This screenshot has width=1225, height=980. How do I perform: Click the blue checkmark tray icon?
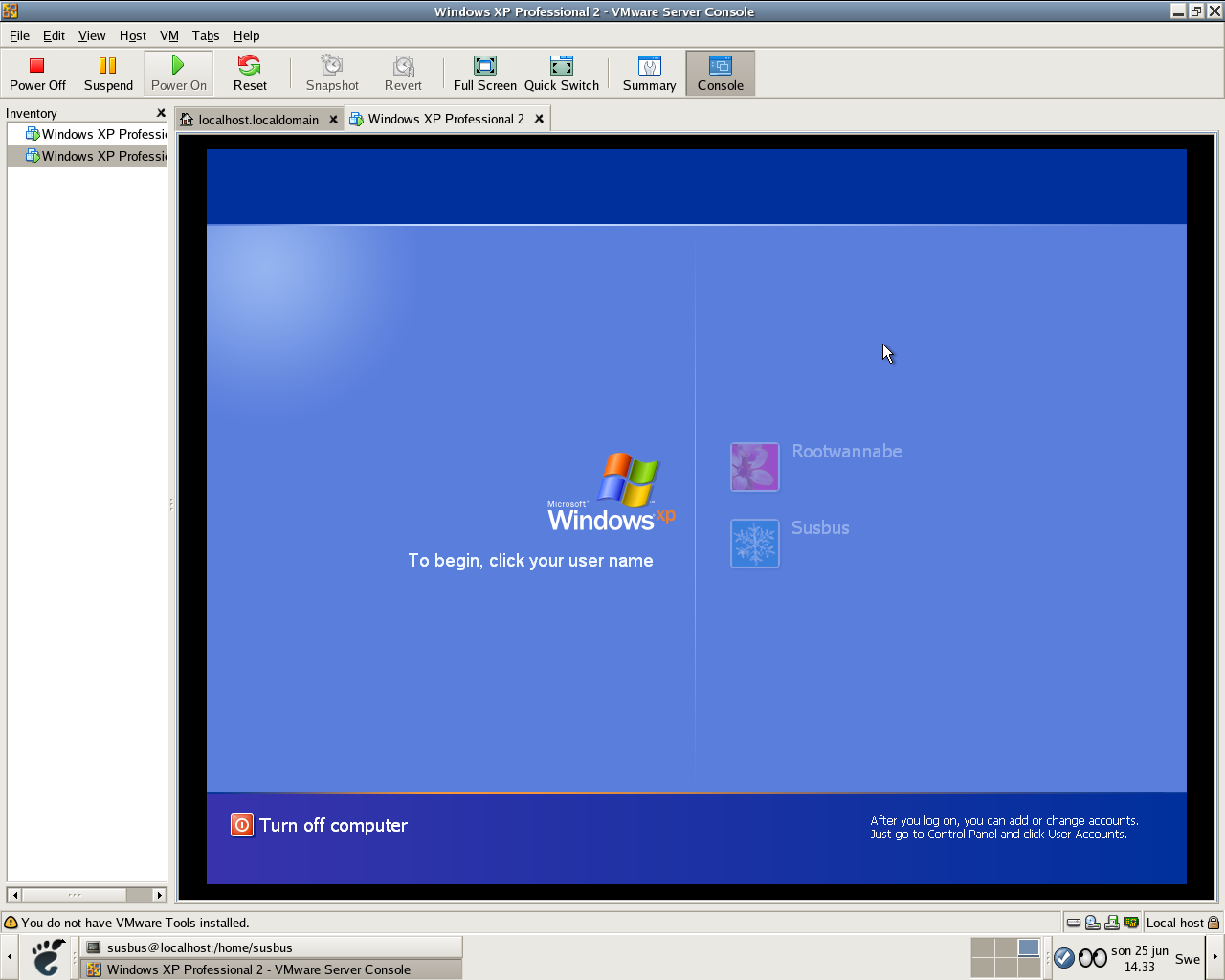coord(1063,957)
